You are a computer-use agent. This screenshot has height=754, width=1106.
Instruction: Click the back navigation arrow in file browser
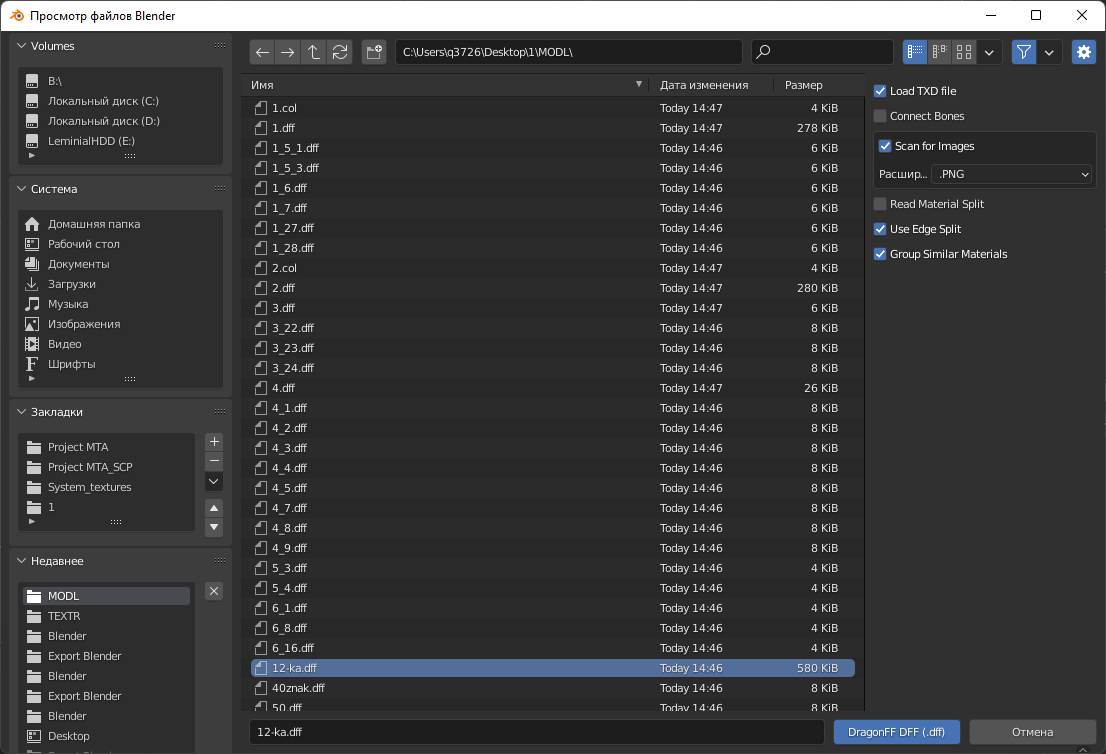point(262,52)
